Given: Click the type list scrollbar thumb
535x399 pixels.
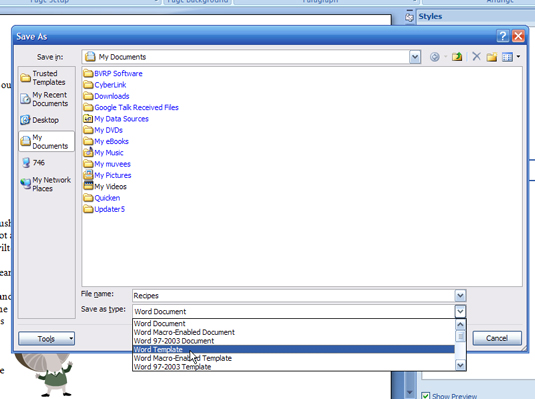Looking at the screenshot, I should (x=461, y=337).
